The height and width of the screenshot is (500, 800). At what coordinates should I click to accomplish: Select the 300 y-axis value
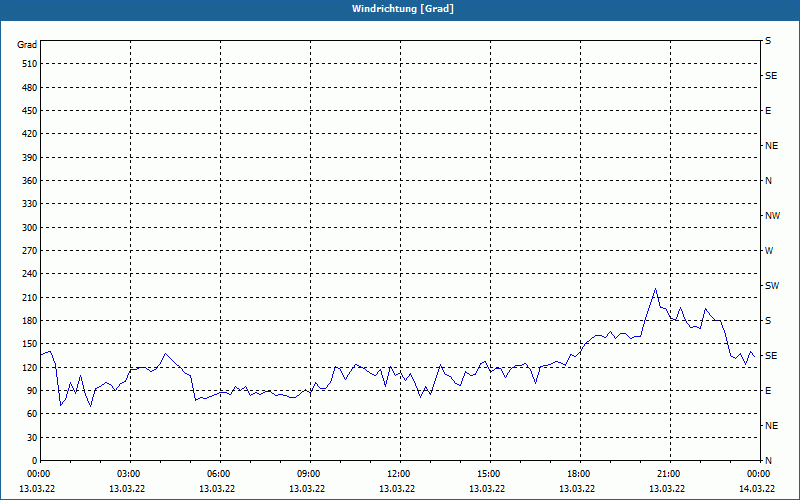(30, 228)
